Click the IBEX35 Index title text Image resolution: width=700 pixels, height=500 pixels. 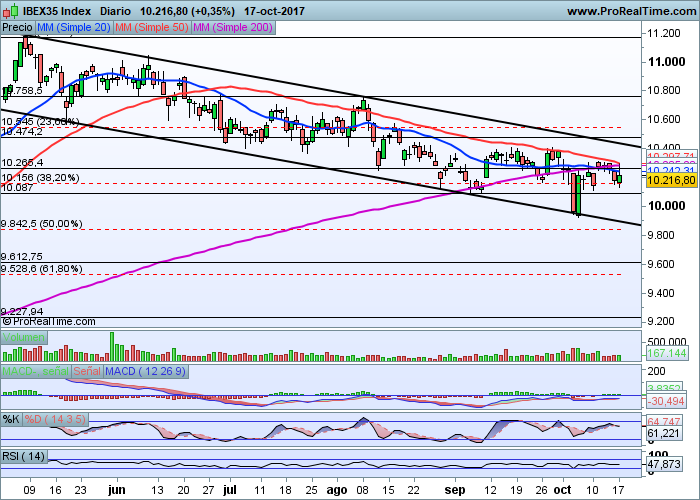click(55, 11)
